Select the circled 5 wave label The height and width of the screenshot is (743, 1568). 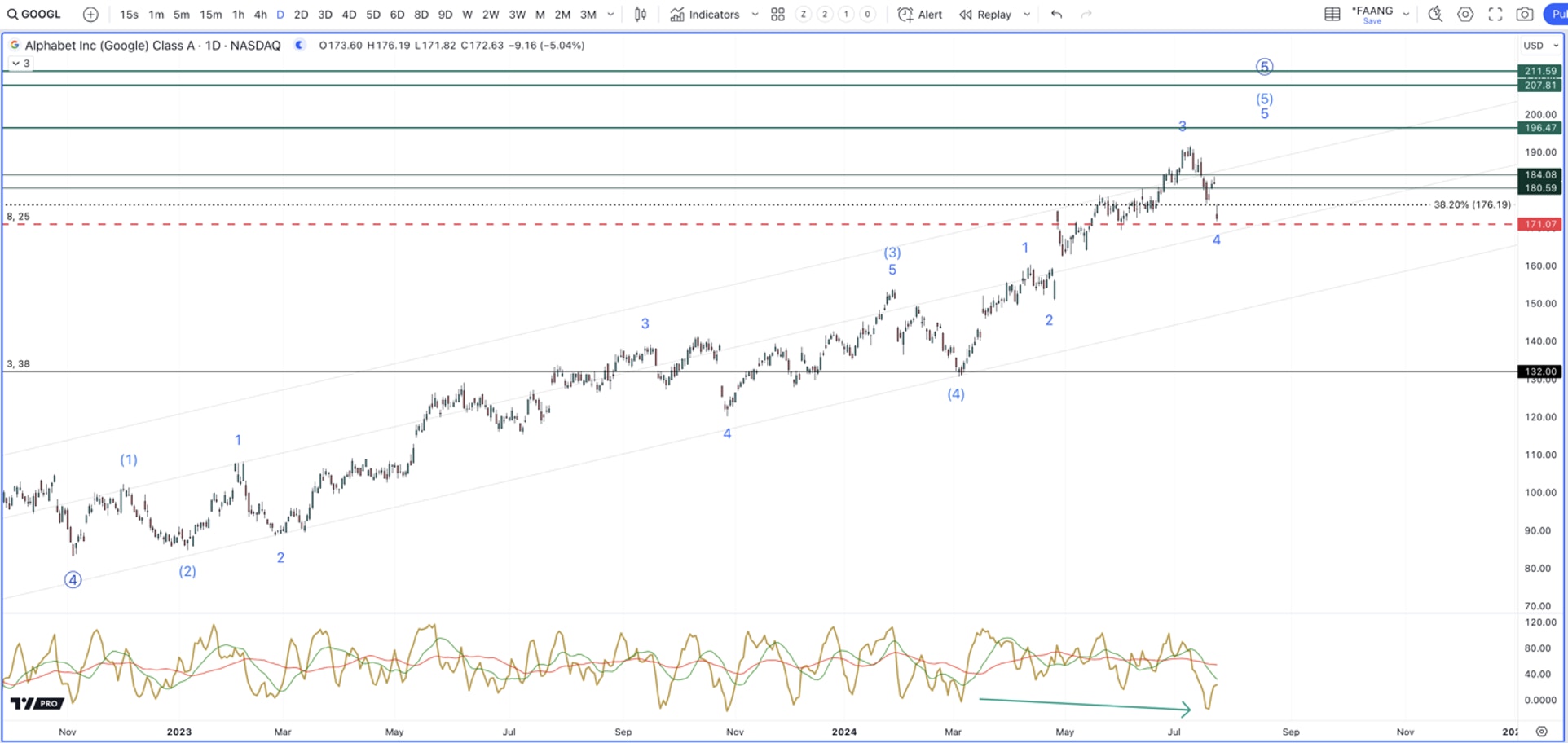(x=1264, y=67)
